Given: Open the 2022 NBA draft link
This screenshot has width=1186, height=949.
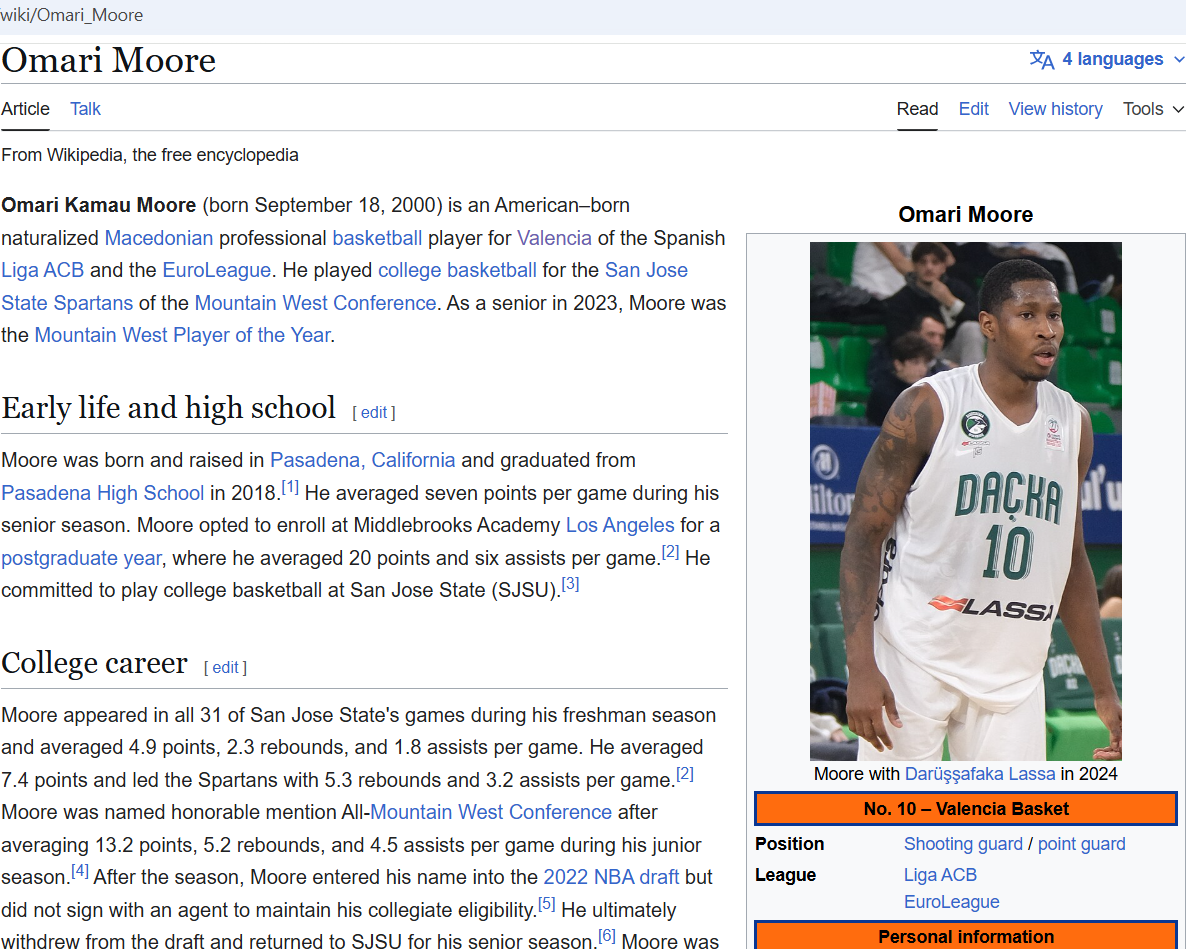Looking at the screenshot, I should (611, 877).
